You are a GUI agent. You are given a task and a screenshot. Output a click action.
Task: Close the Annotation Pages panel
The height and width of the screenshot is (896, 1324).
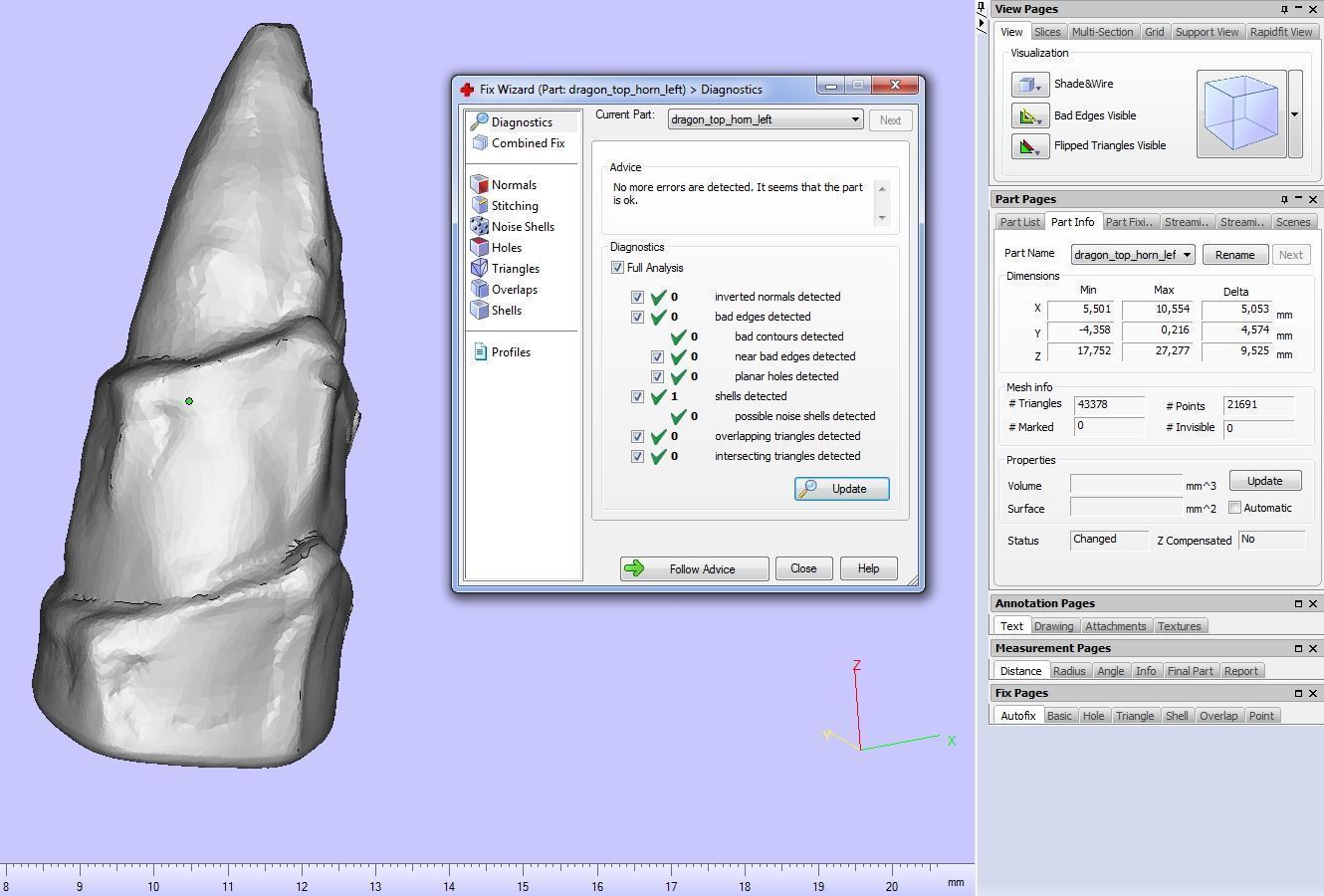pos(1313,603)
